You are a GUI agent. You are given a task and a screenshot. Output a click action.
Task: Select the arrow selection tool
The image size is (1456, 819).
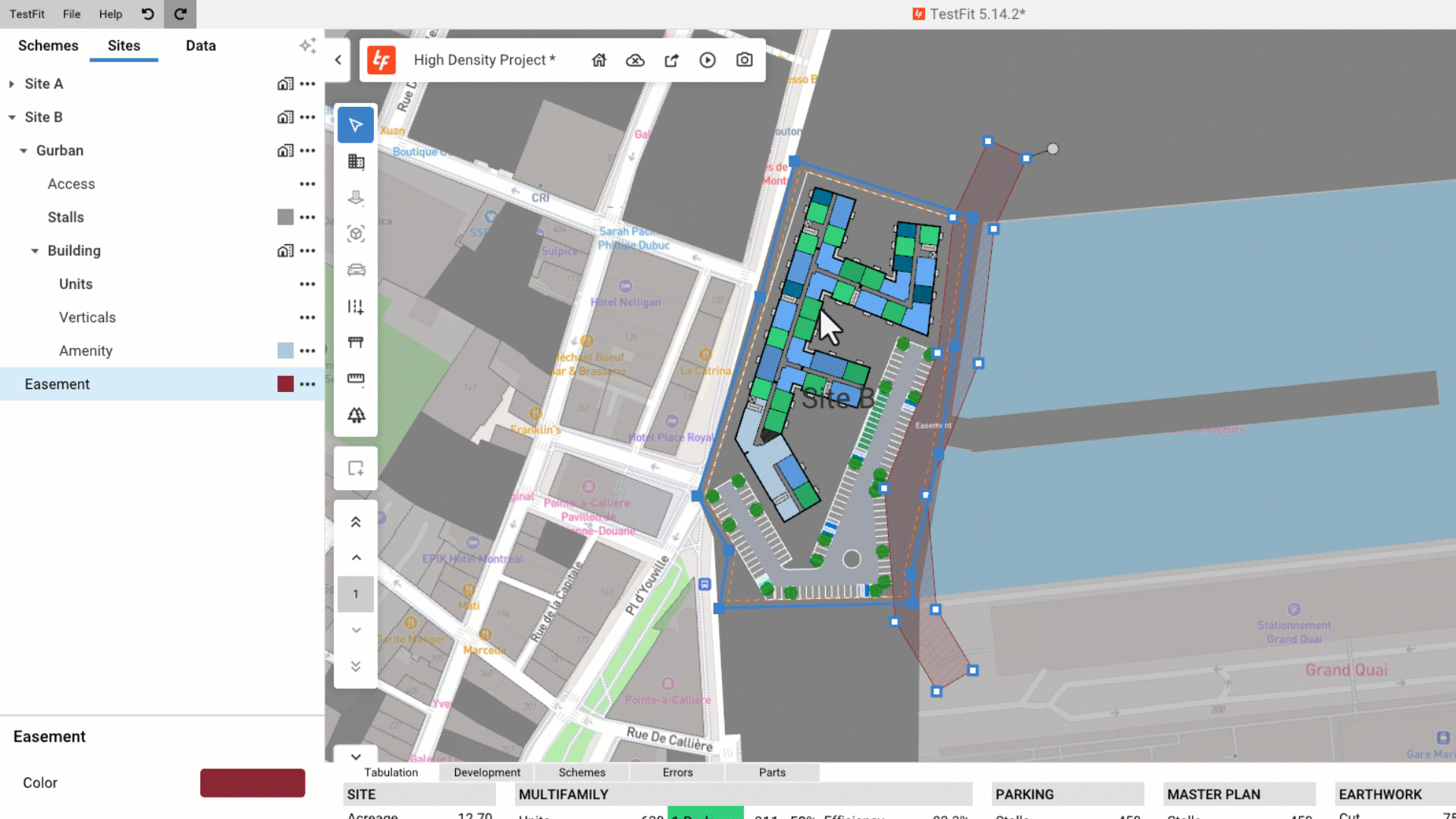pyautogui.click(x=356, y=125)
